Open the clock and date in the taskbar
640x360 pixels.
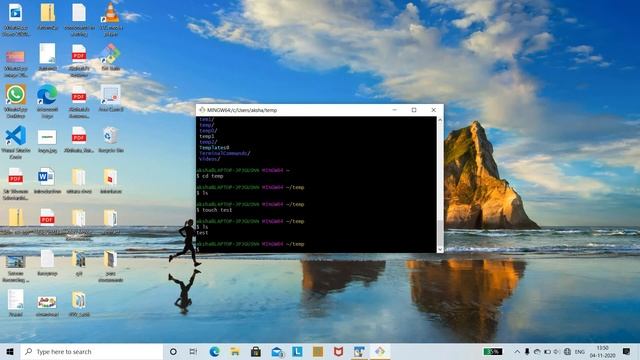click(602, 351)
